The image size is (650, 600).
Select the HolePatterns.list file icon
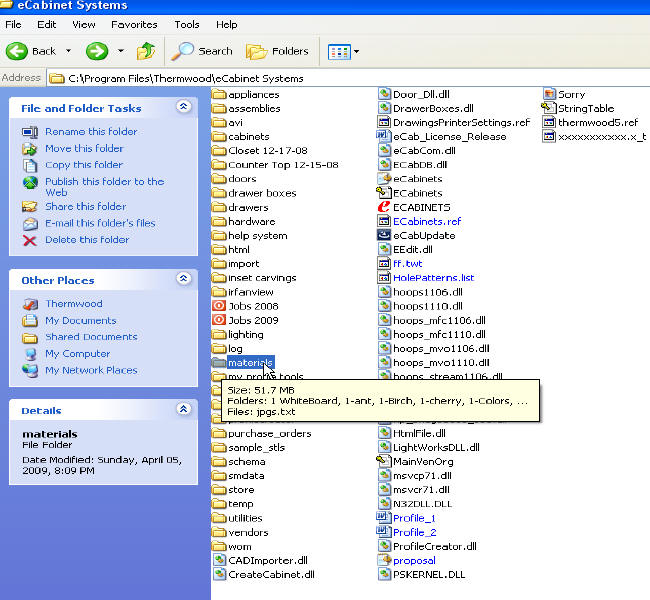tap(384, 277)
